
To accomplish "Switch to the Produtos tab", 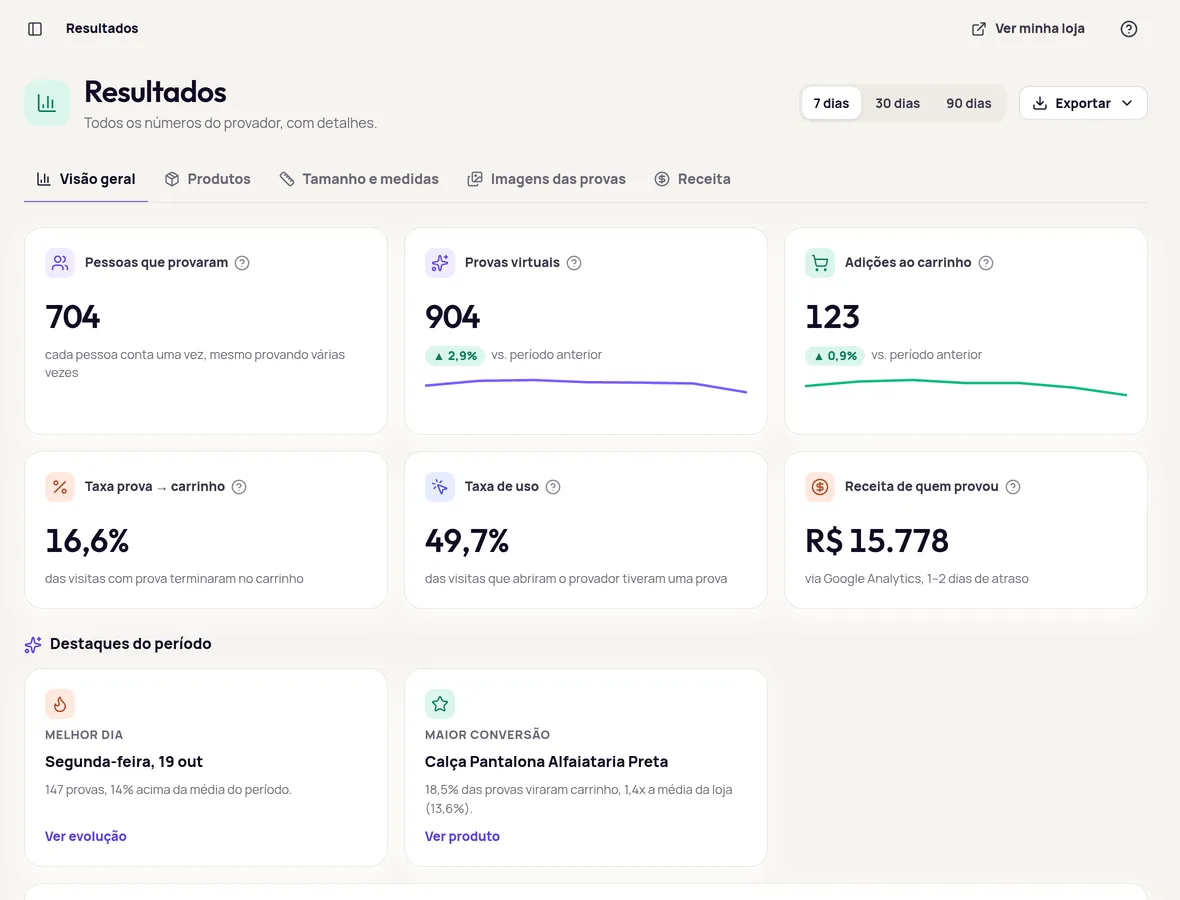I will 208,179.
